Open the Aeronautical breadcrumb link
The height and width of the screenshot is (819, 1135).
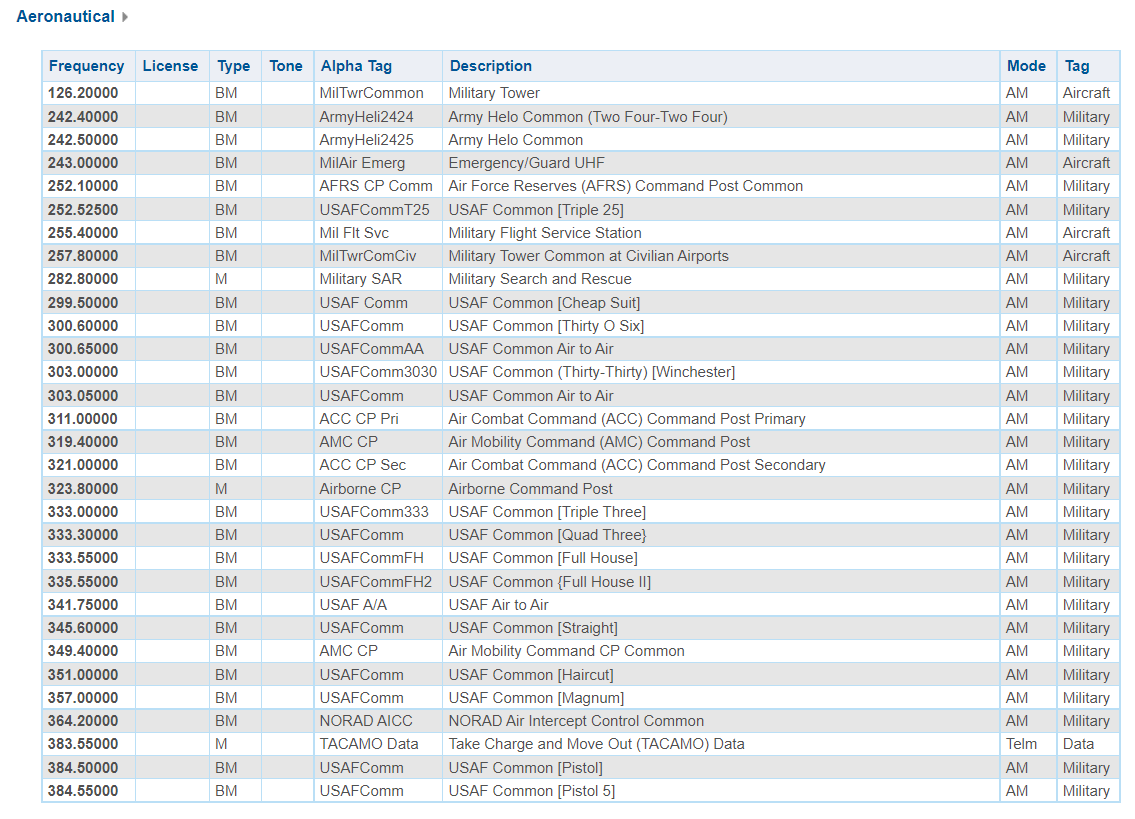65,17
